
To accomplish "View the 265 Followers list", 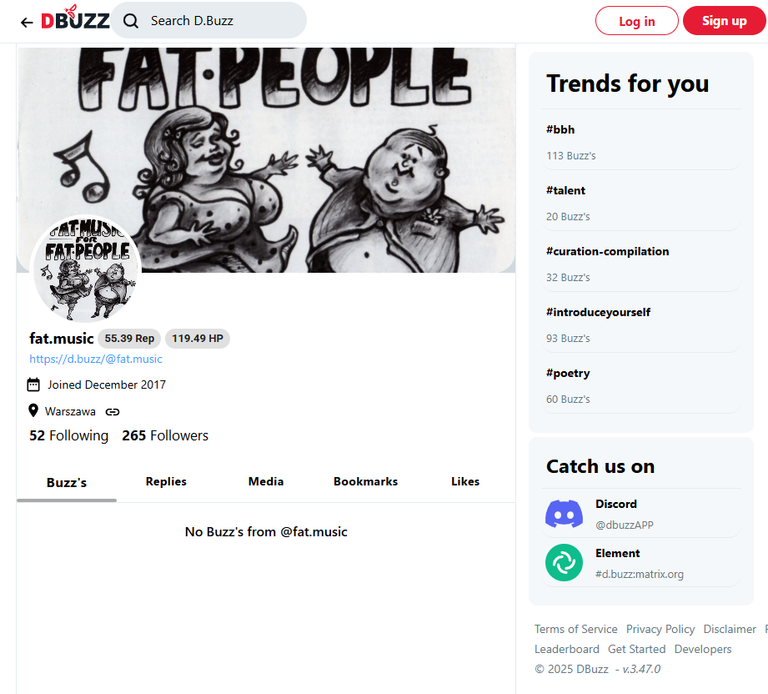I will (x=165, y=435).
